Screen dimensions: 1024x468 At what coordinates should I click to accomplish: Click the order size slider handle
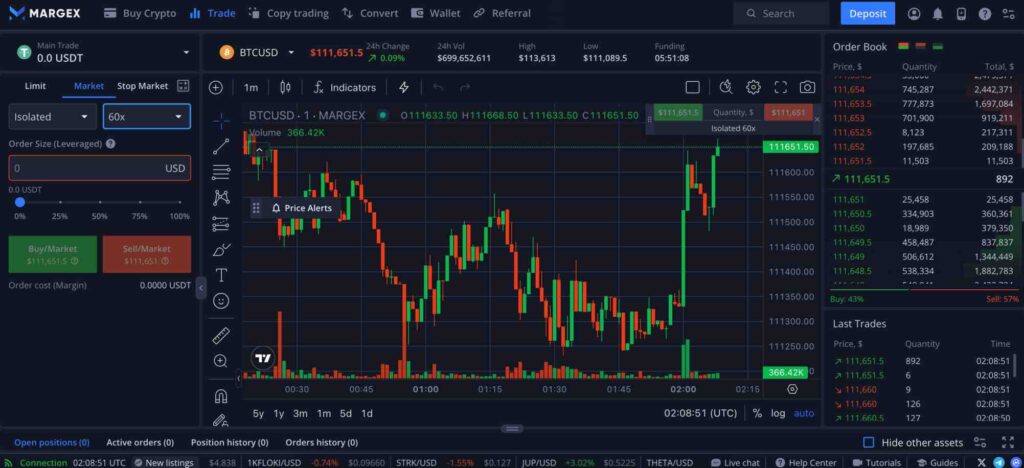click(x=20, y=202)
